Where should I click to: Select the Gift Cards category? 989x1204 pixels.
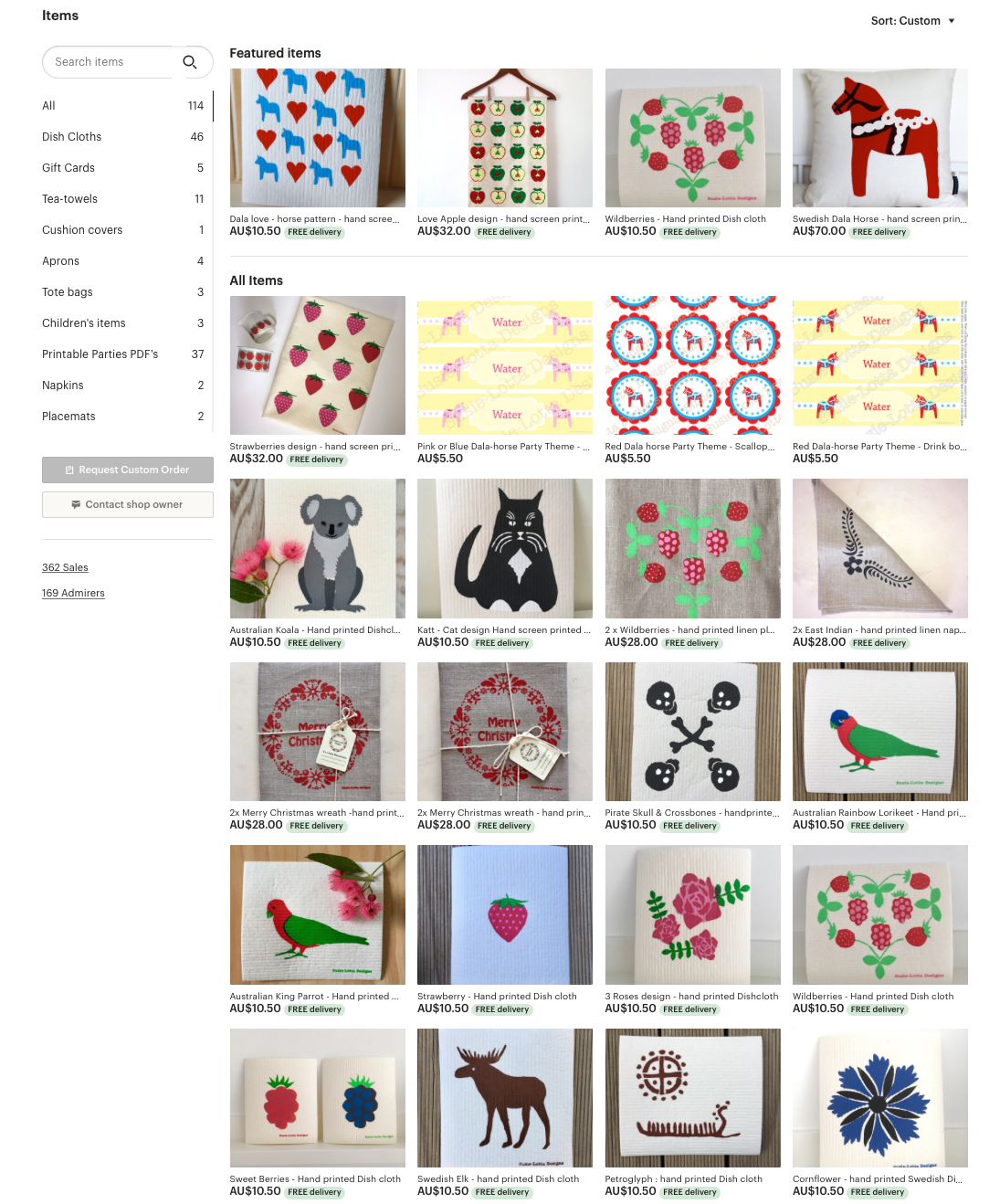point(122,168)
